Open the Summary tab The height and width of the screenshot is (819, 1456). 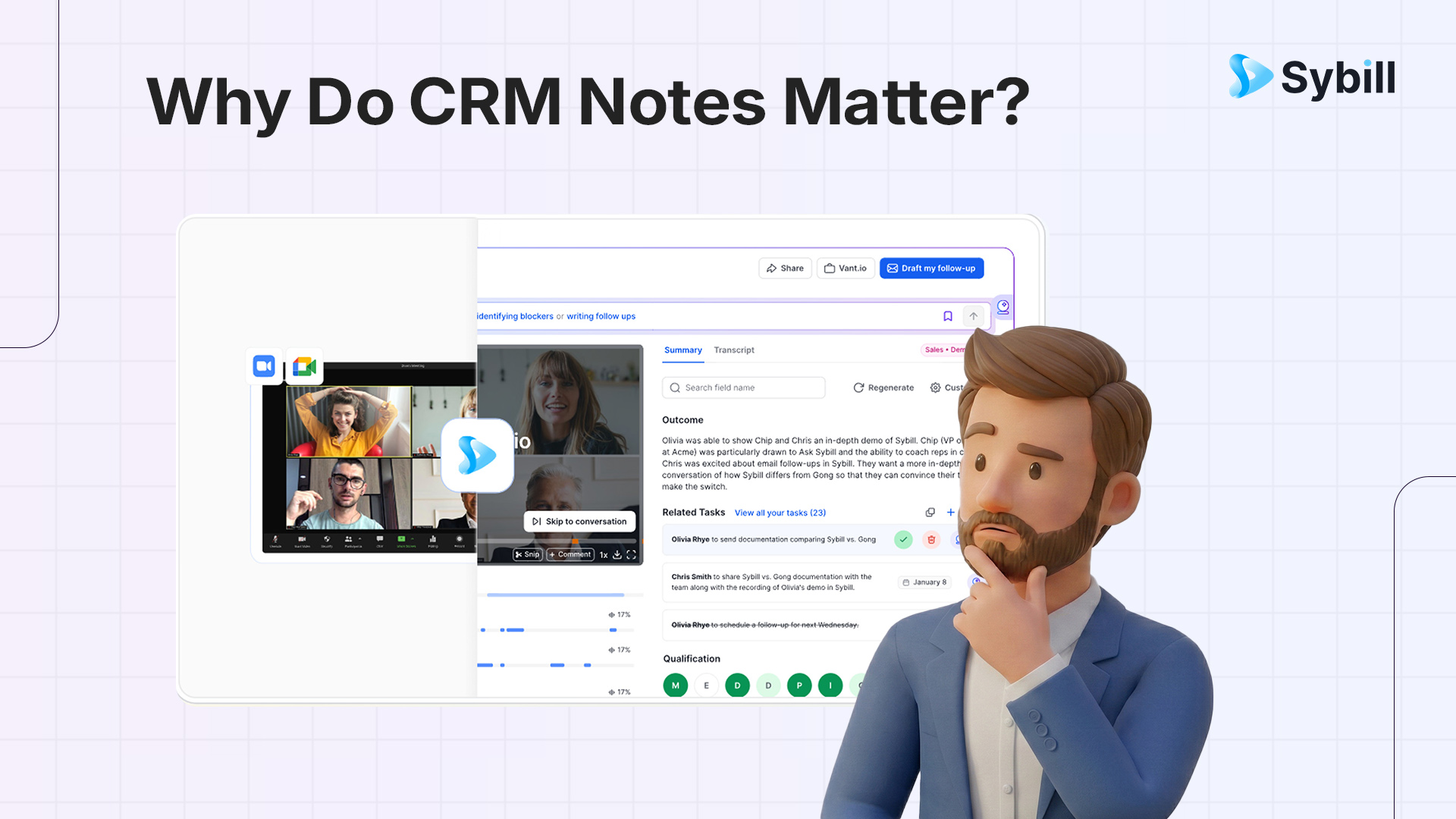(683, 350)
